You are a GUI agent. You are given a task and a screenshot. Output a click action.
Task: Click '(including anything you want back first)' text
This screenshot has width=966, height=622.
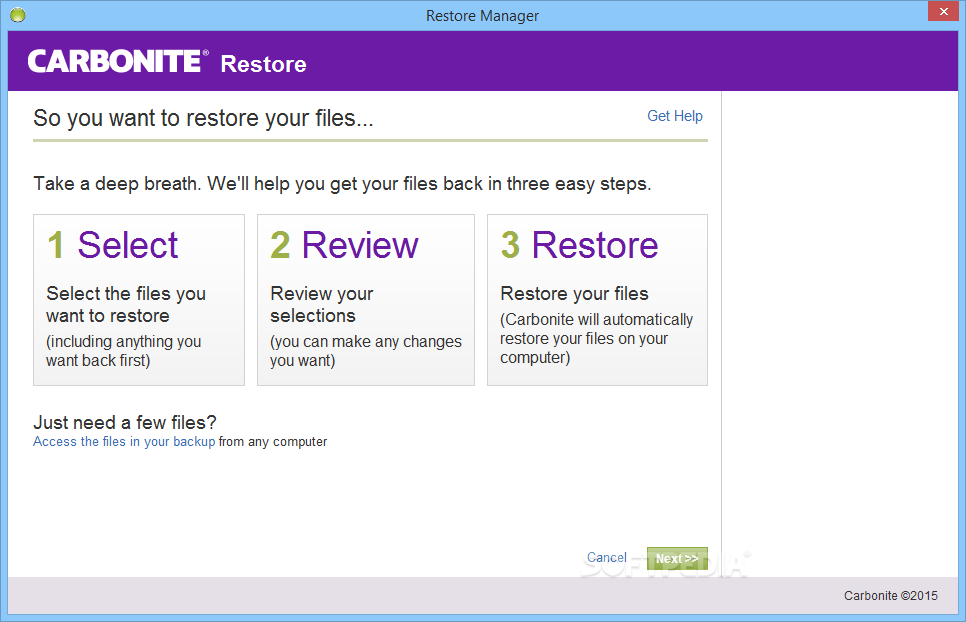point(124,350)
